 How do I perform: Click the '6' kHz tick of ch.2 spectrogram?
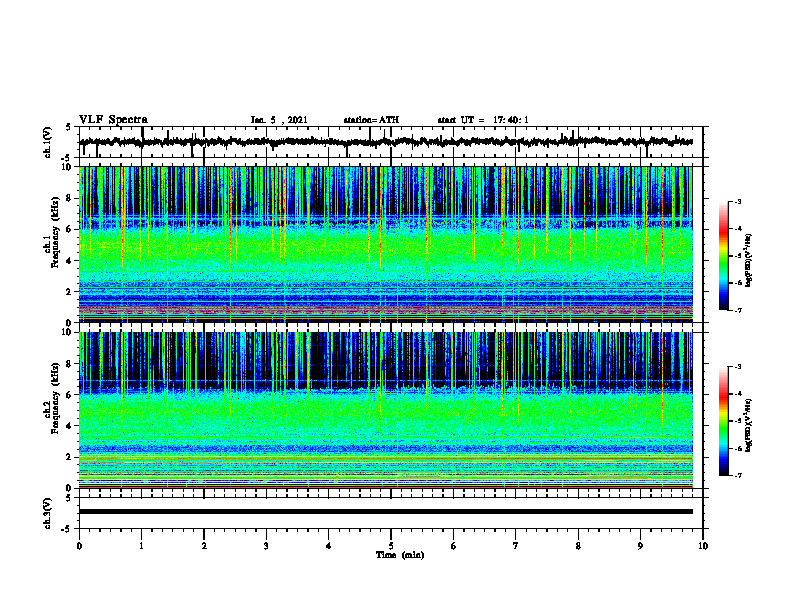[x=71, y=395]
